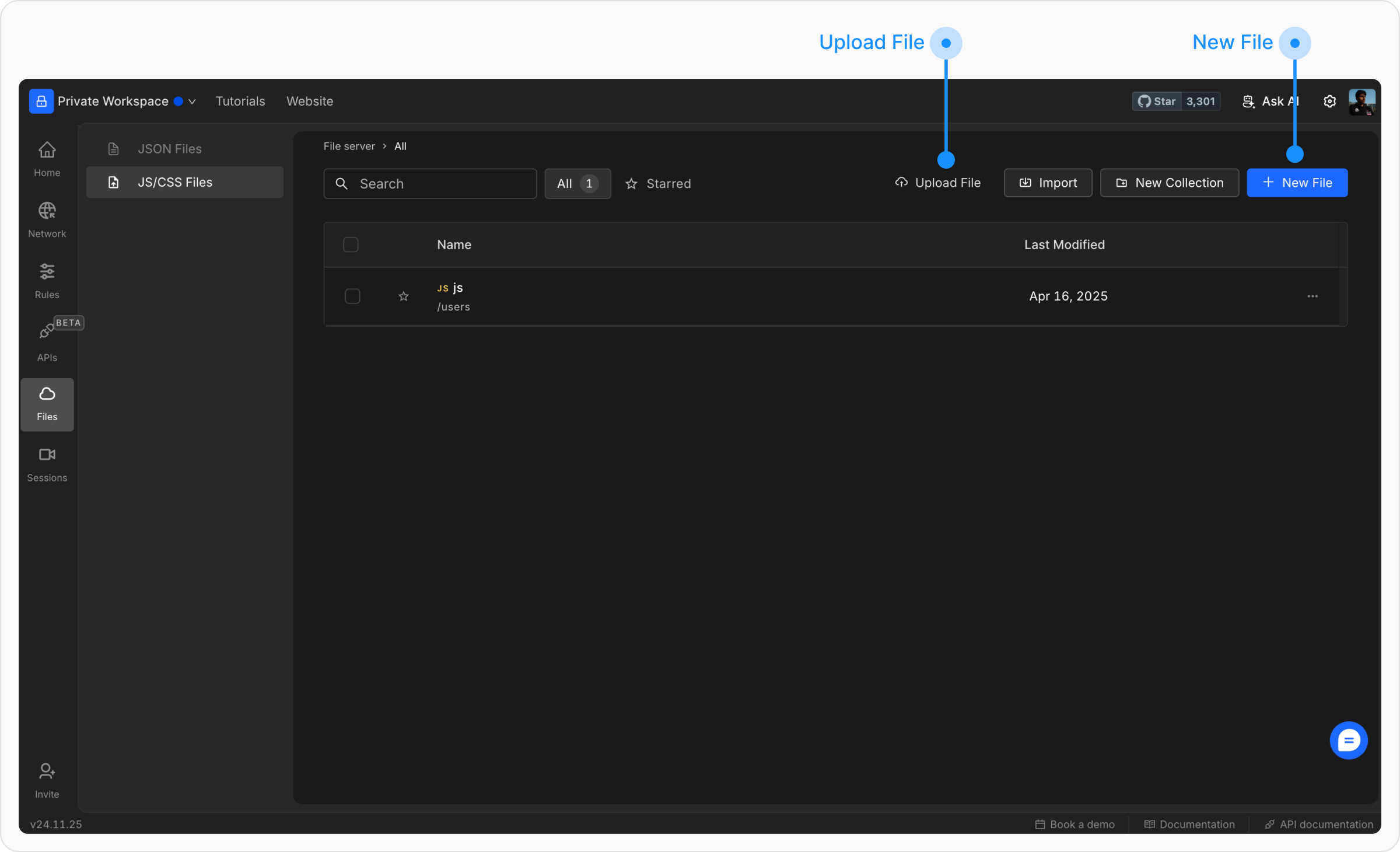Open the user avatar menu
Screen dimensions: 1400x852
(1361, 102)
